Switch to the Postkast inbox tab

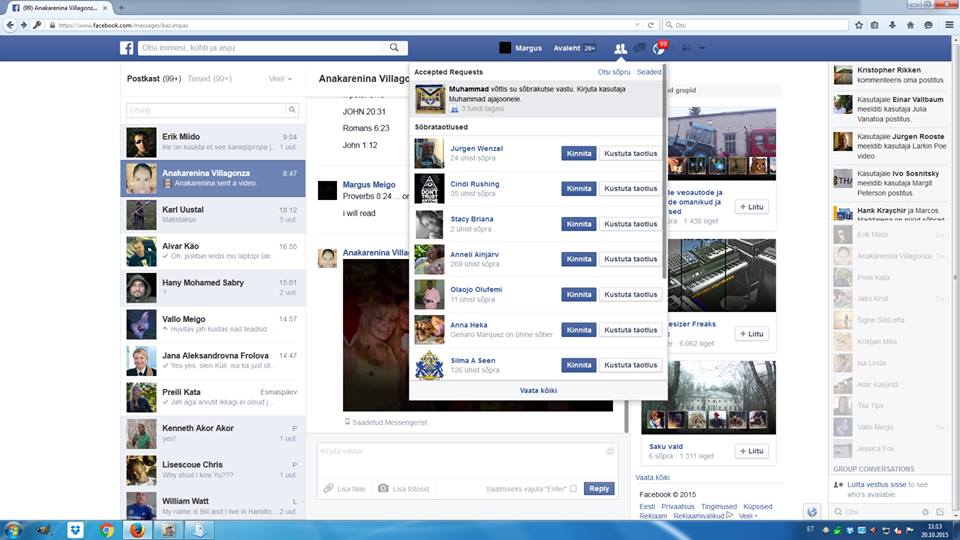154,78
